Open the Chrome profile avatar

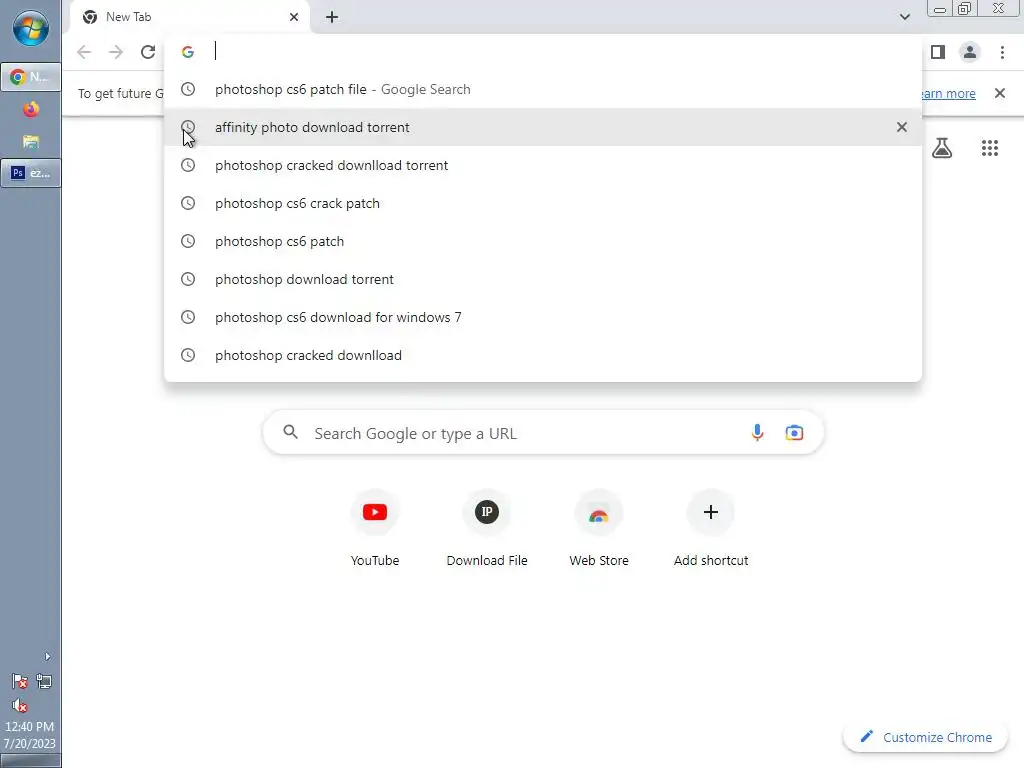pyautogui.click(x=970, y=52)
